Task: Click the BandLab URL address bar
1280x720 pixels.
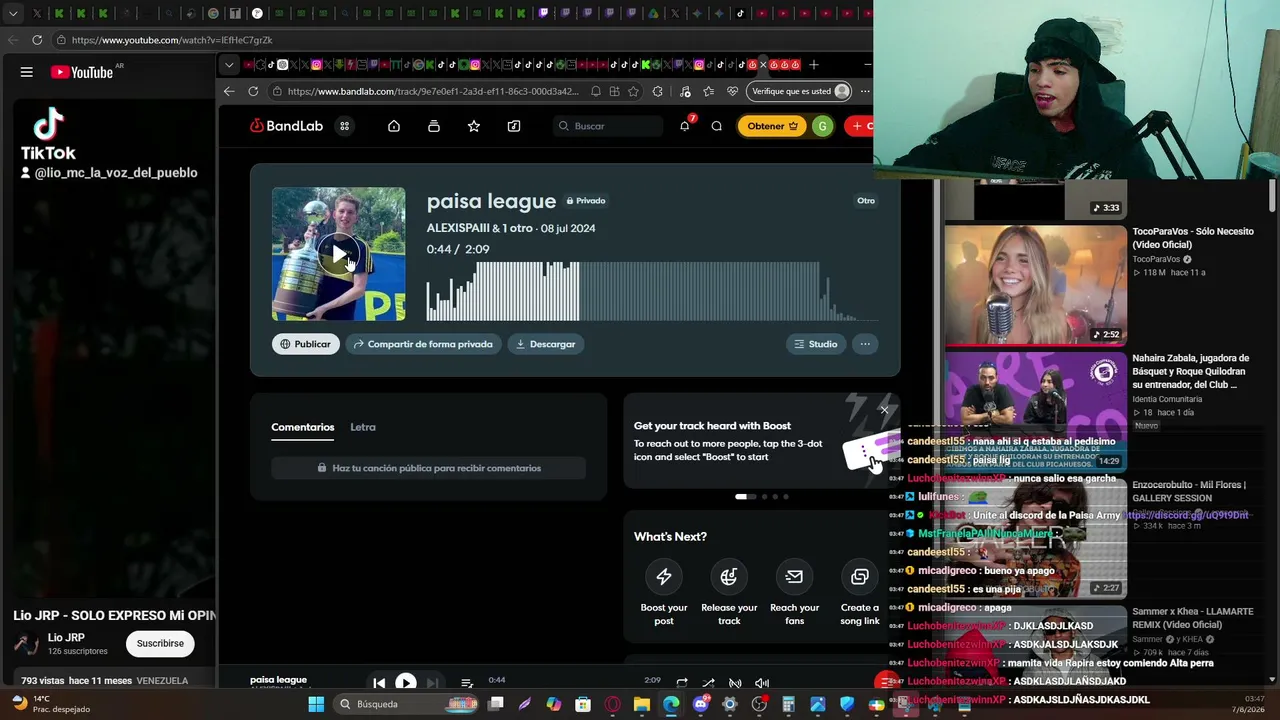Action: (432, 91)
